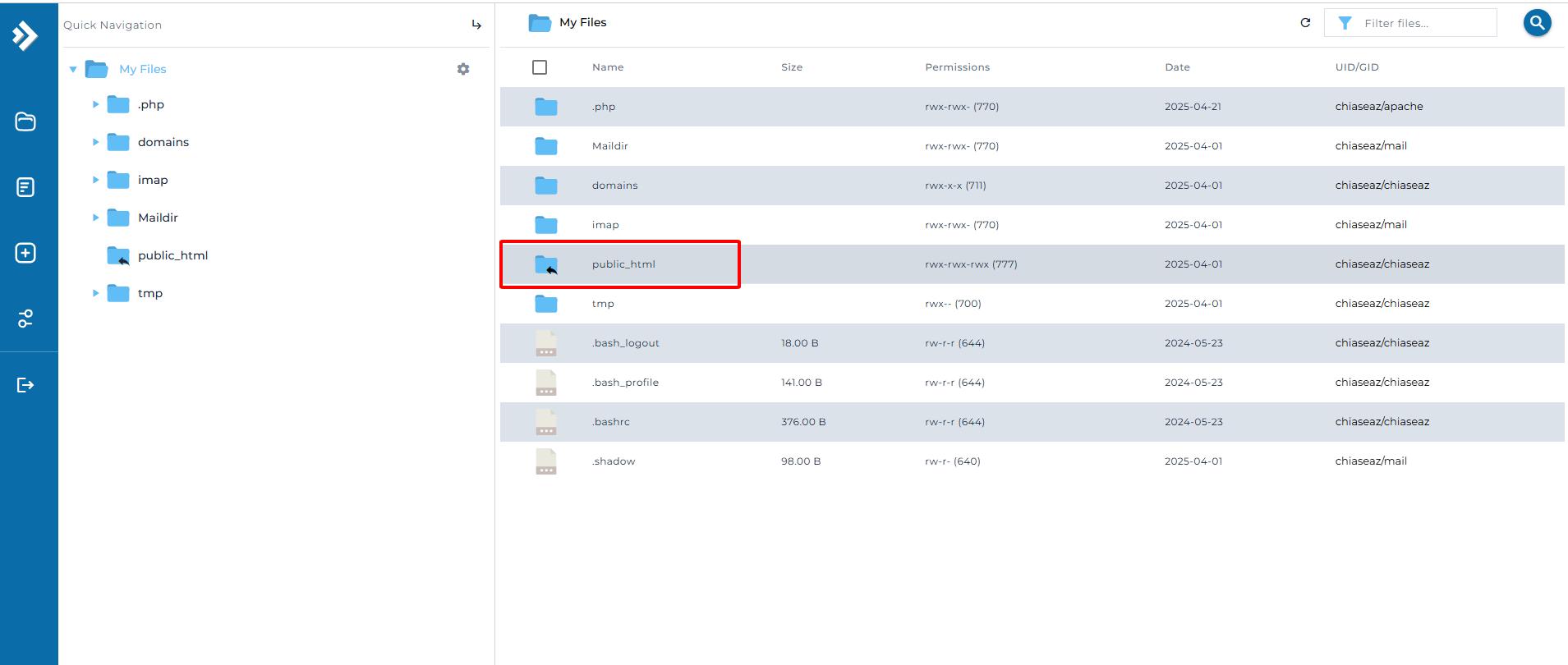Click the blue search button
Screen dimensions: 1568x665
point(1537,23)
